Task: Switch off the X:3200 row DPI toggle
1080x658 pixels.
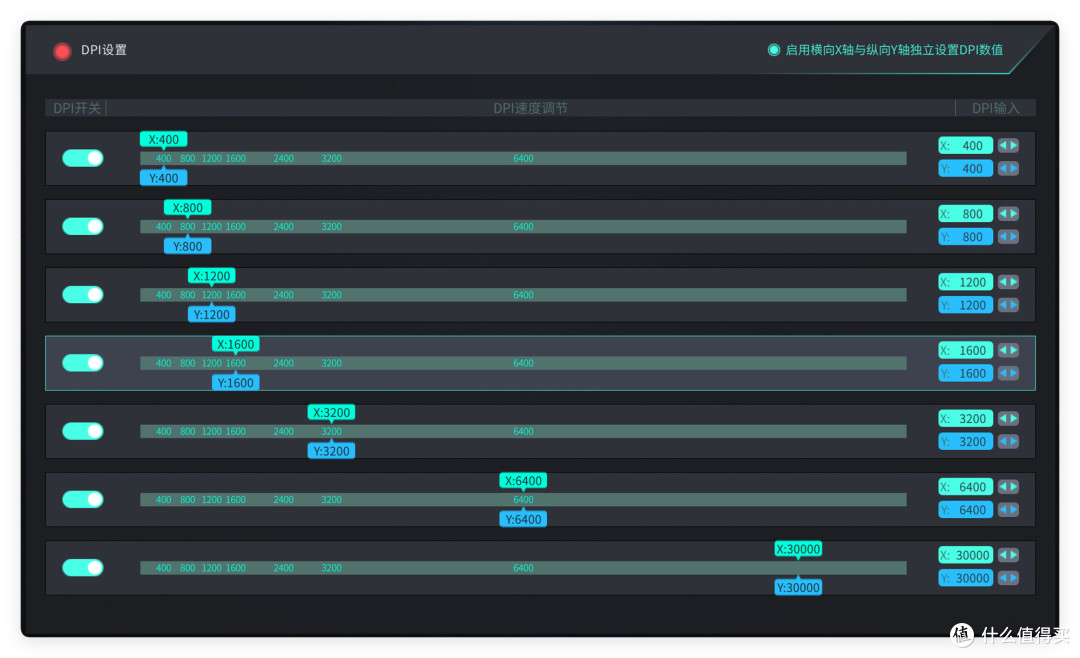Action: (x=83, y=431)
